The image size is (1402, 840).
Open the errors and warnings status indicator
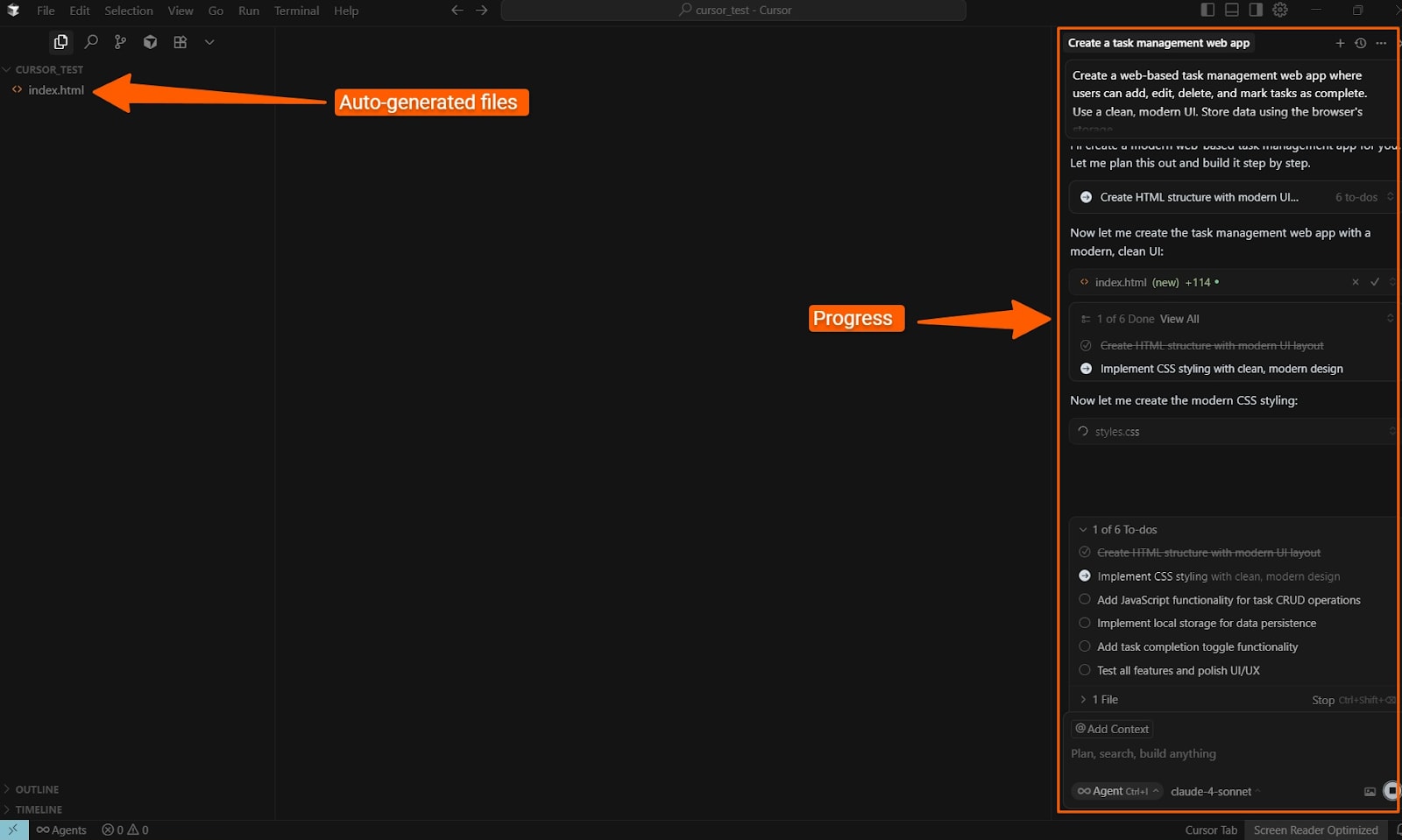tap(125, 830)
